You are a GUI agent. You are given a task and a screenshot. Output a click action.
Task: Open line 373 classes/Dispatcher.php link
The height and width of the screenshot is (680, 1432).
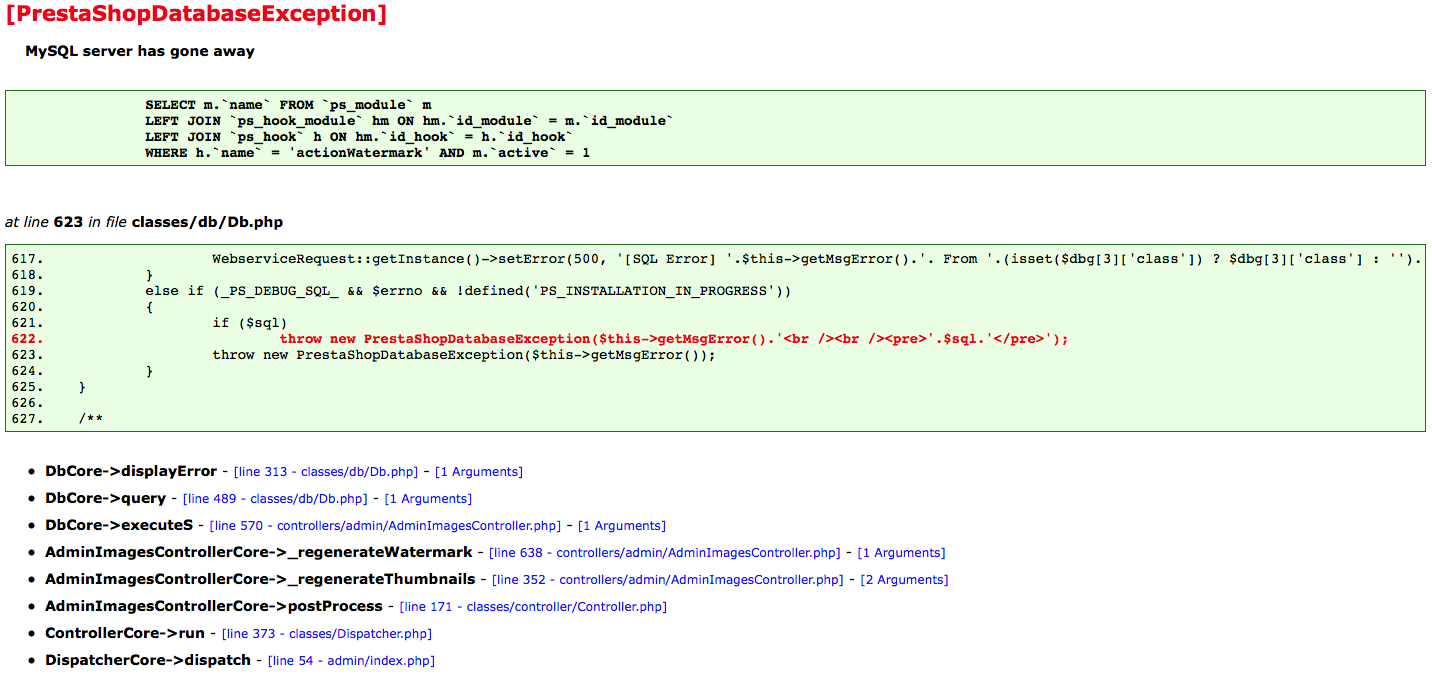pyautogui.click(x=327, y=634)
